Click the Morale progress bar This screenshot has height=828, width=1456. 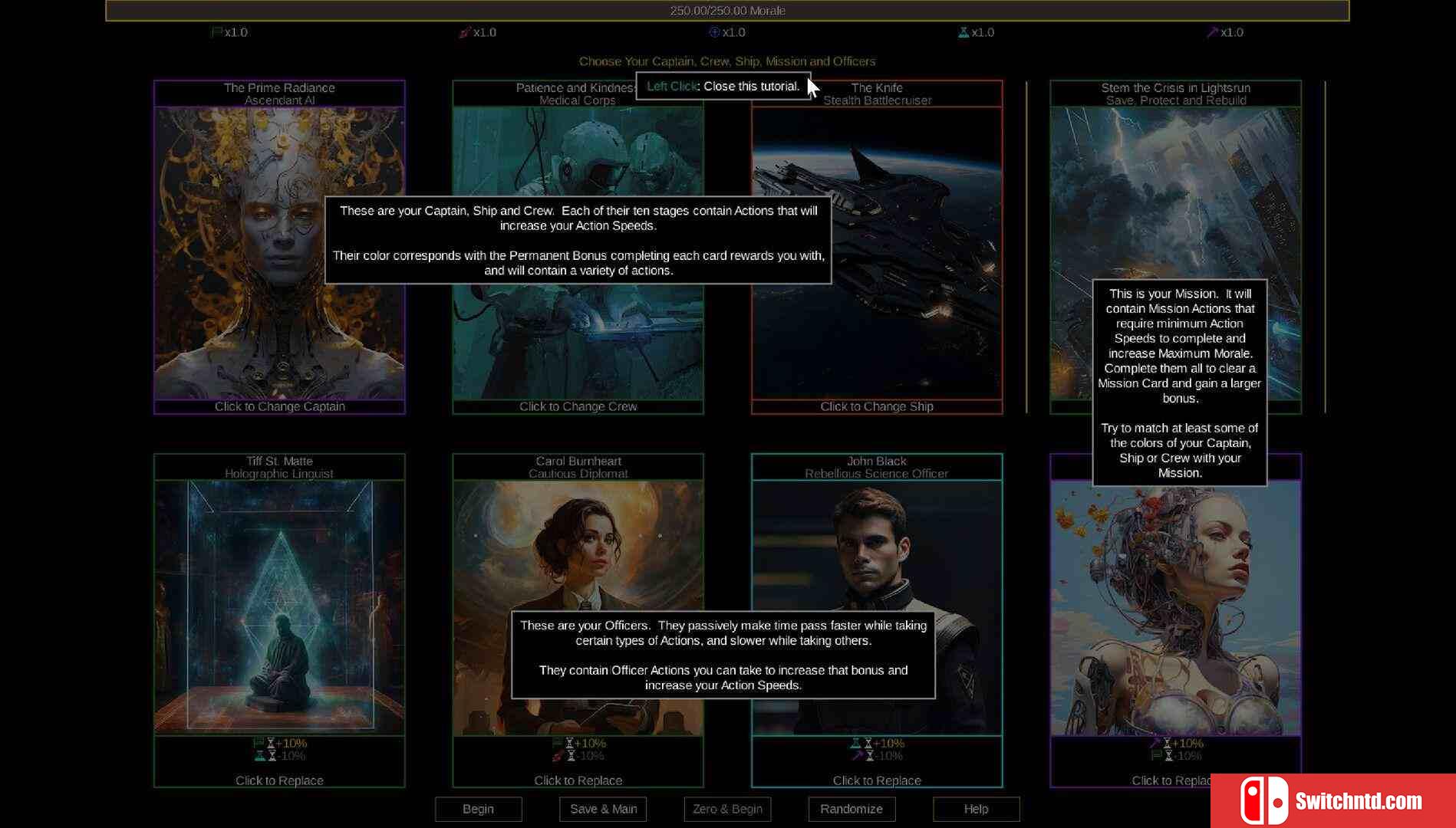click(x=727, y=11)
